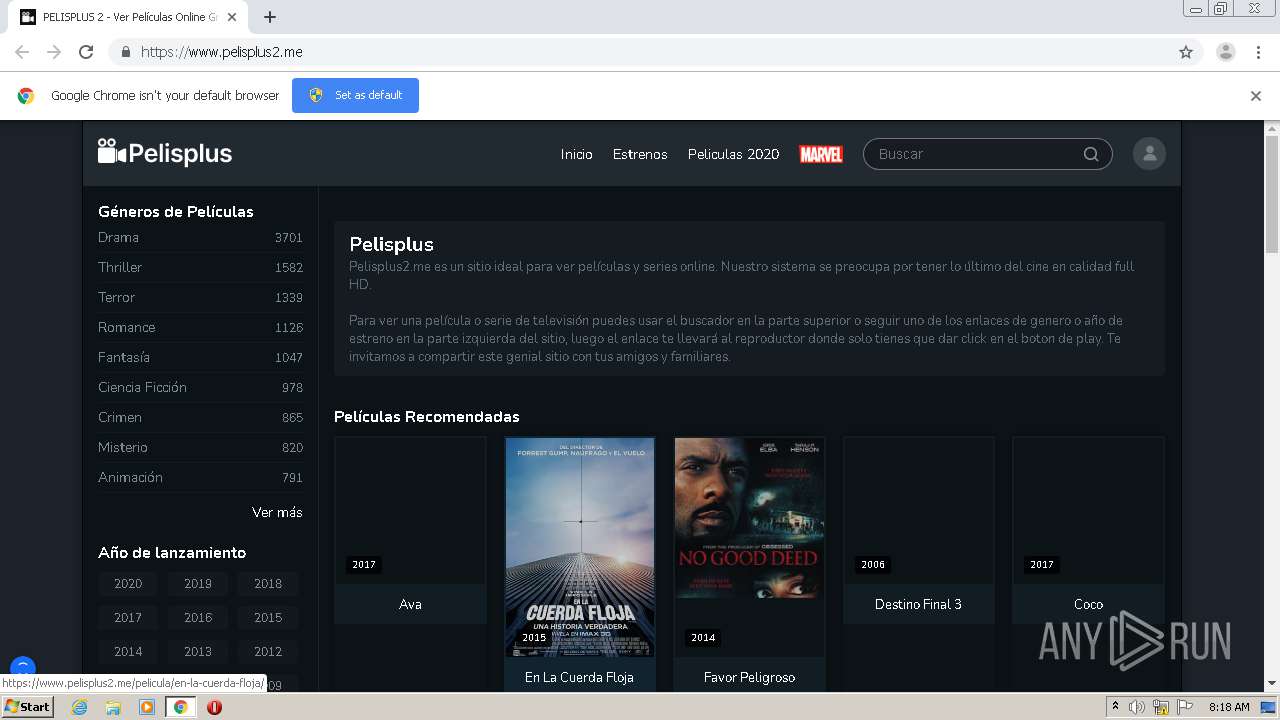Click scrollbar down arrow
Image resolution: width=1280 pixels, height=720 pixels.
[1272, 684]
